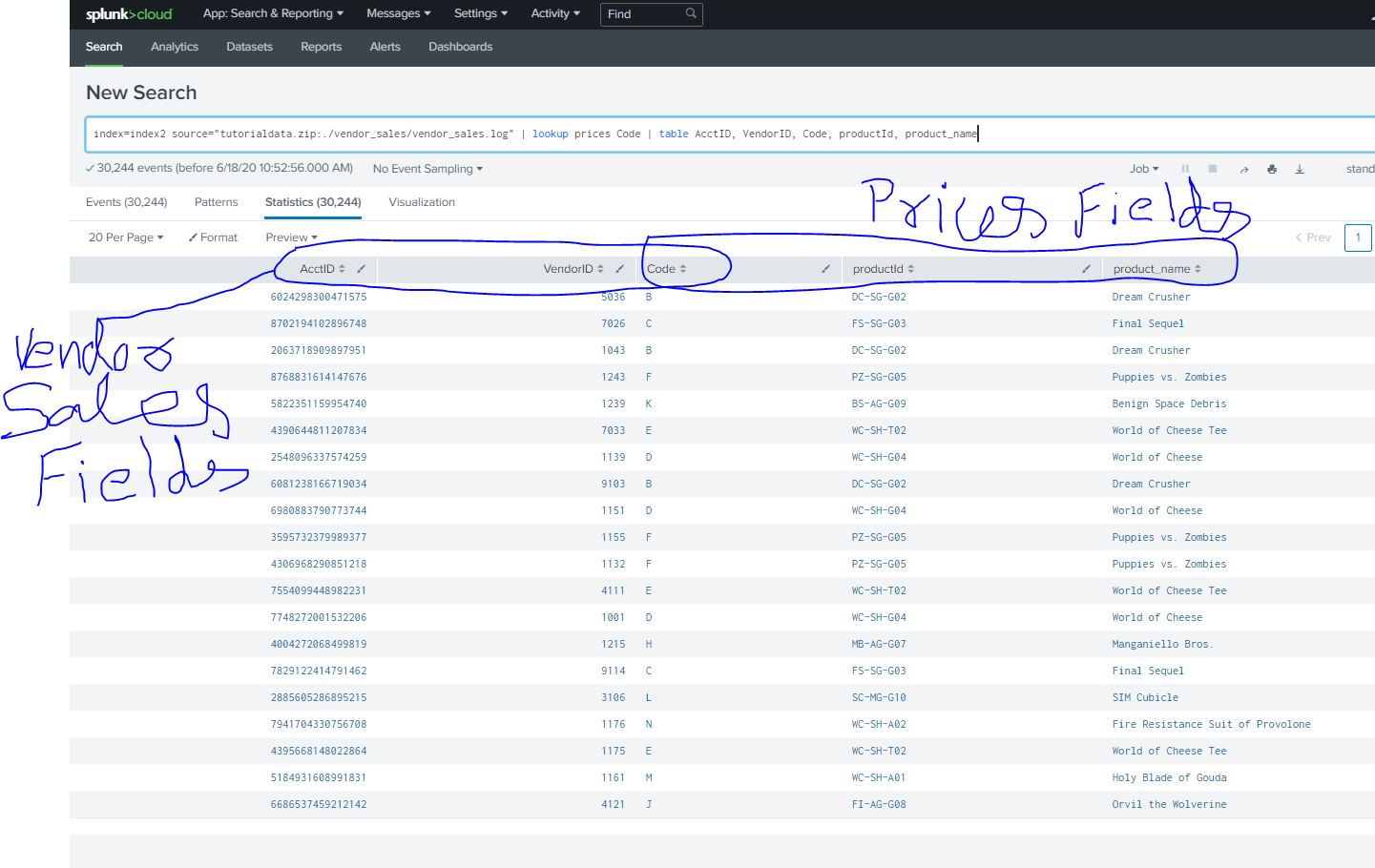Switch to the Visualization tab
Screen dimensions: 1375x868
point(421,202)
